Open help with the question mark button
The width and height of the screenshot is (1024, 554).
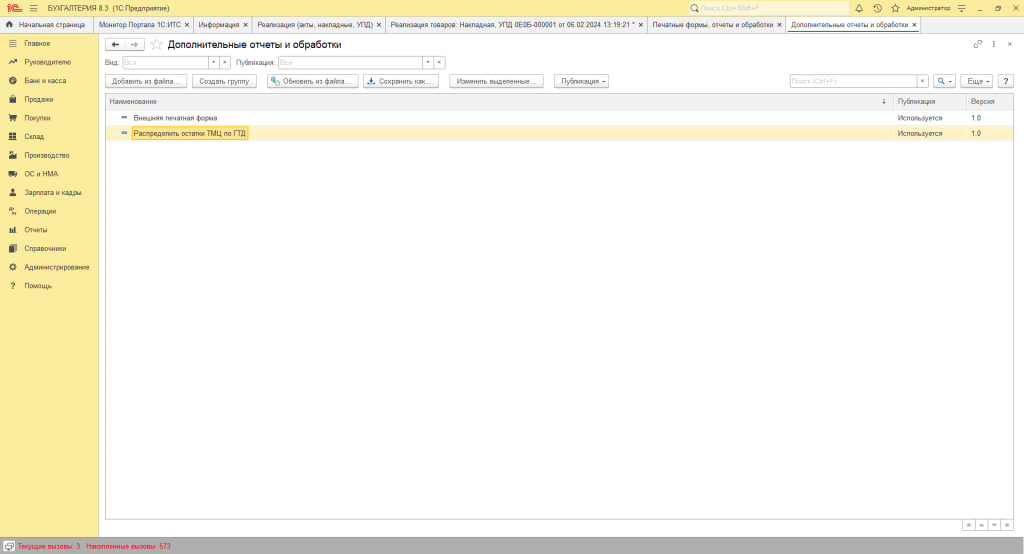(1006, 82)
